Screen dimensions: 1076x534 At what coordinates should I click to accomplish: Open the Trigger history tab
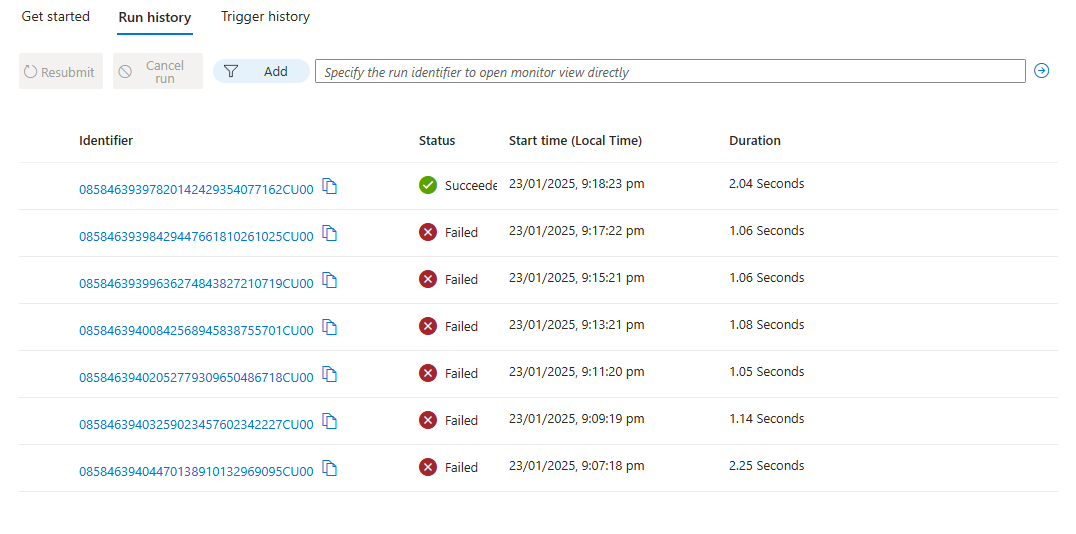(265, 16)
